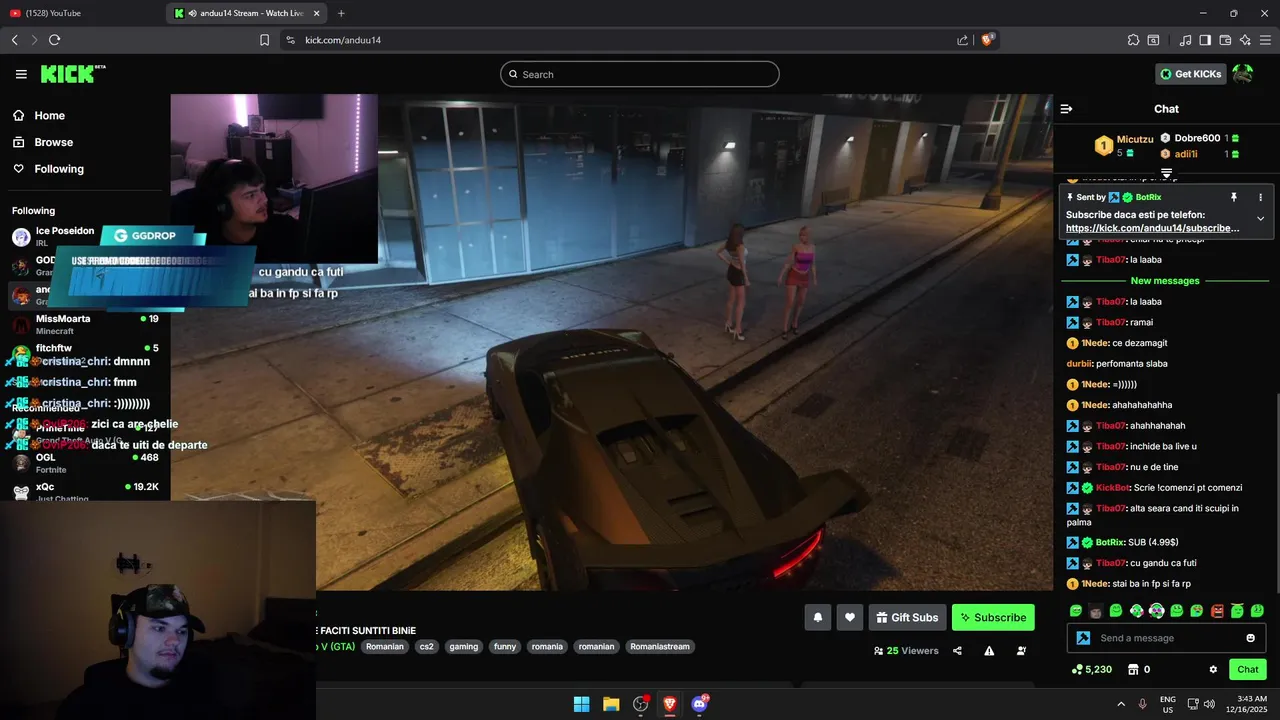
Task: Show hidden system tray icons
Action: coord(1120,704)
